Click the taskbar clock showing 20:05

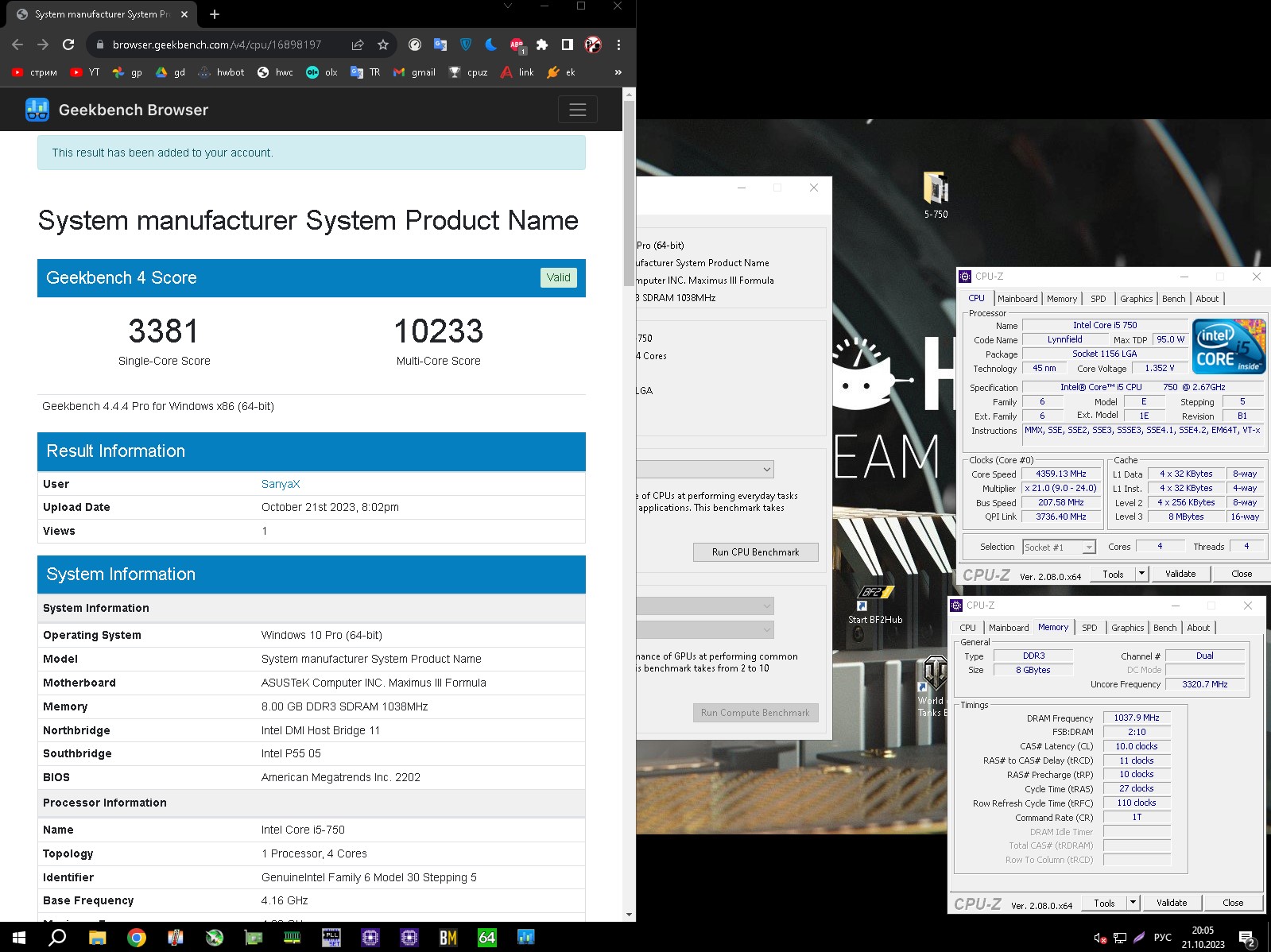click(x=1203, y=938)
